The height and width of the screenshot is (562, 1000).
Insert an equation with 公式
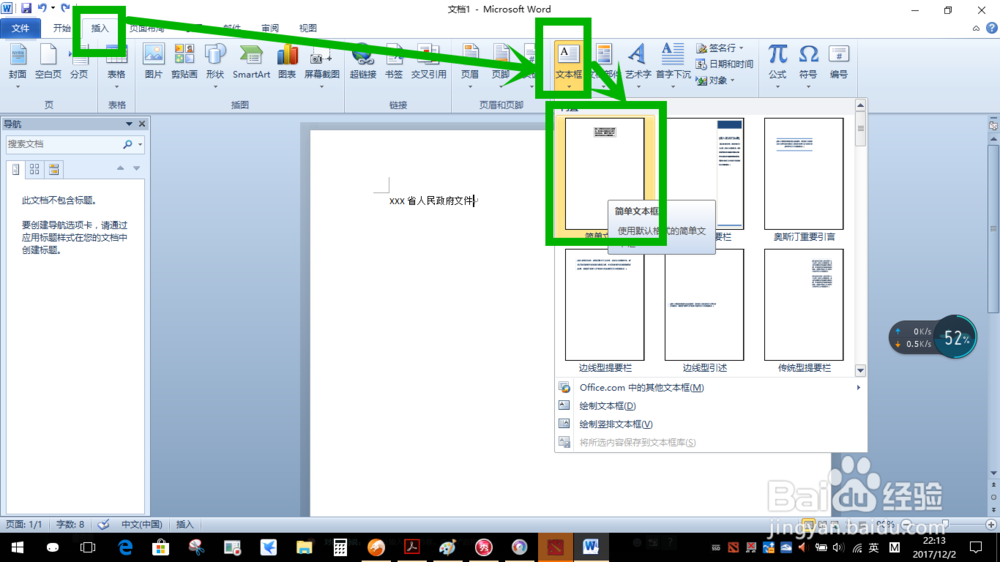(777, 63)
